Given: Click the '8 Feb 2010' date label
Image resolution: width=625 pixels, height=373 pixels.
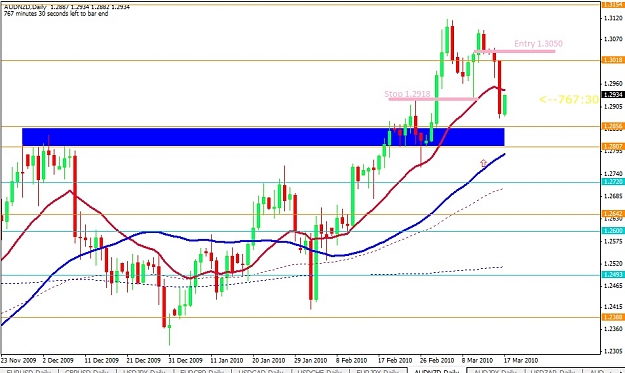Looking at the screenshot, I should click(x=352, y=360).
